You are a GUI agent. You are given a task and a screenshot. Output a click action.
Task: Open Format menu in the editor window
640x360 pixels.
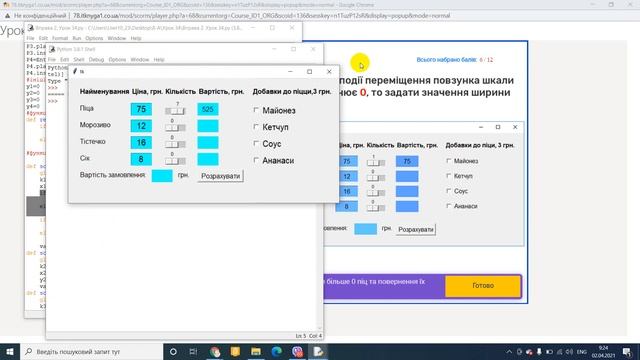point(60,38)
